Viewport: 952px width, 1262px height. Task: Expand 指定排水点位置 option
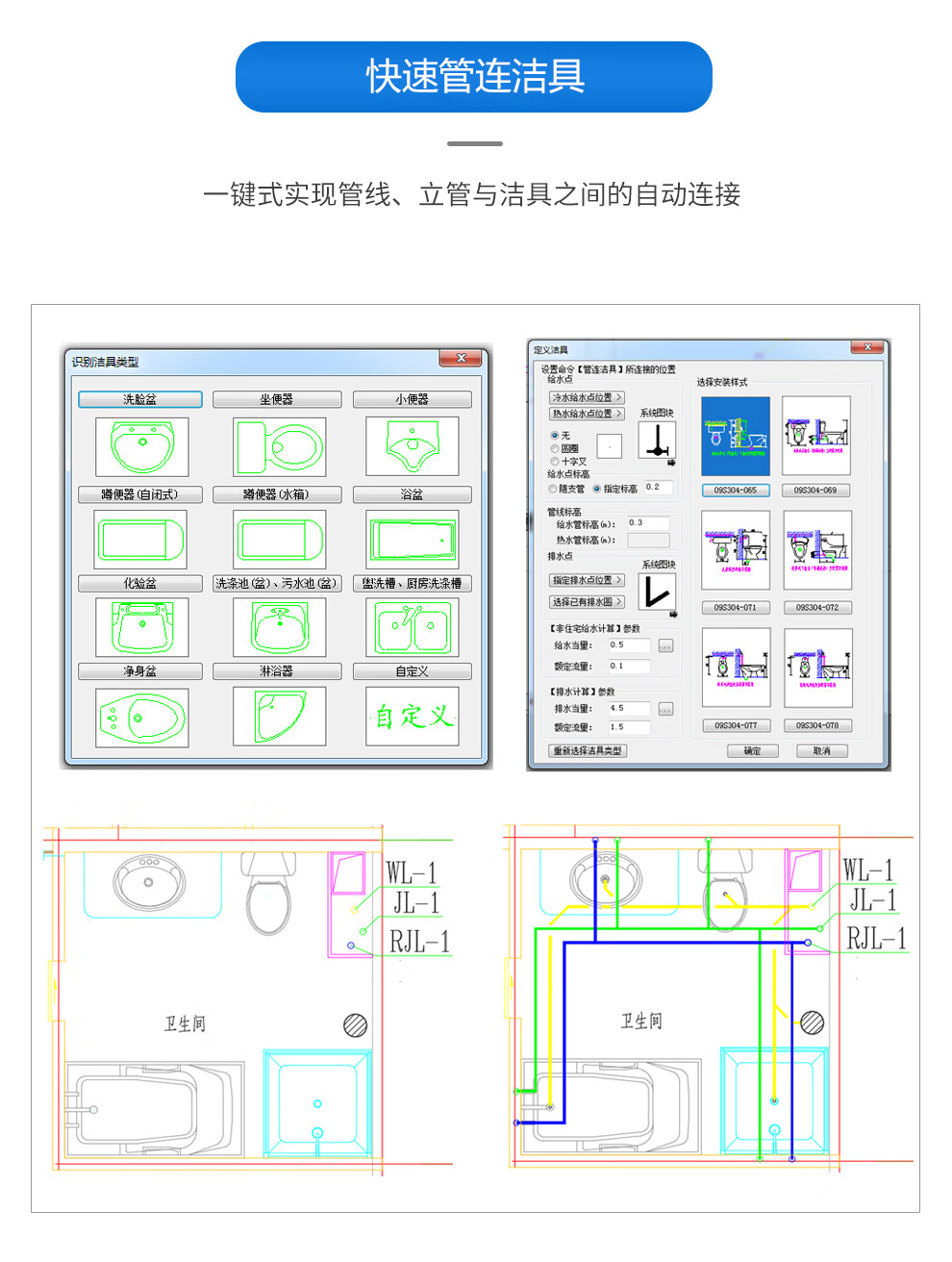point(587,580)
